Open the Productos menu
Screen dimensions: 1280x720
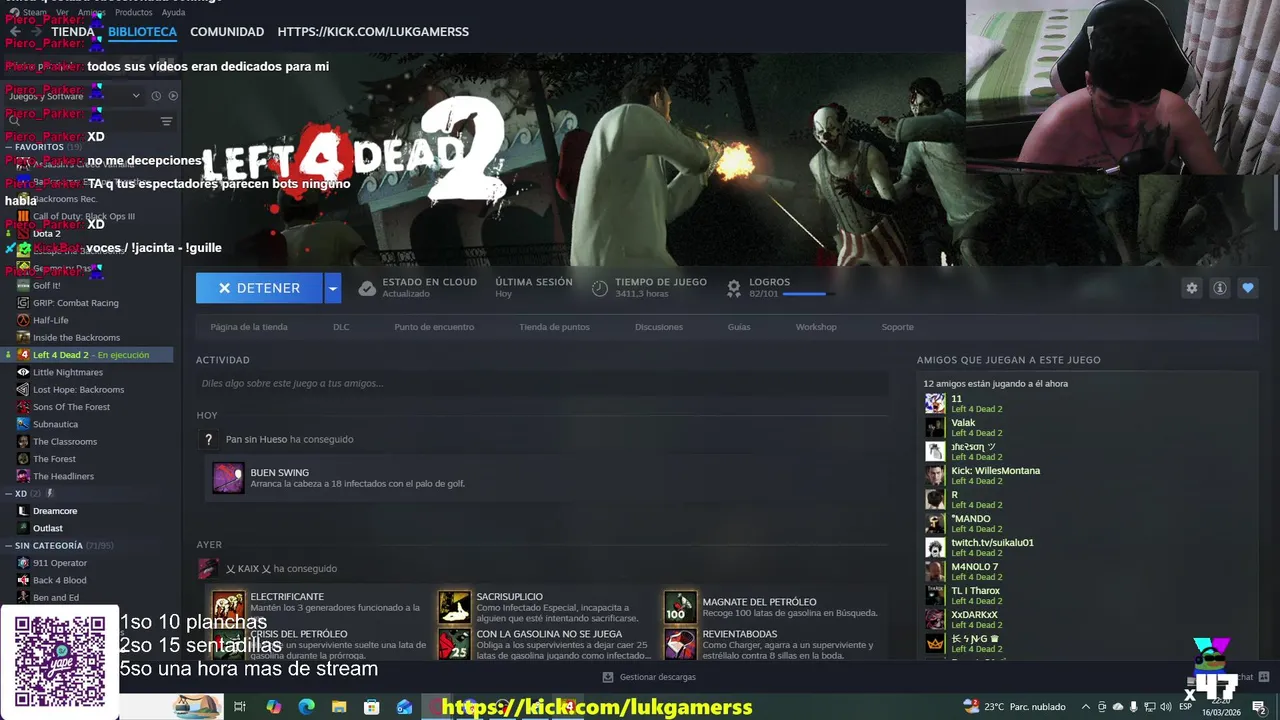click(x=133, y=12)
